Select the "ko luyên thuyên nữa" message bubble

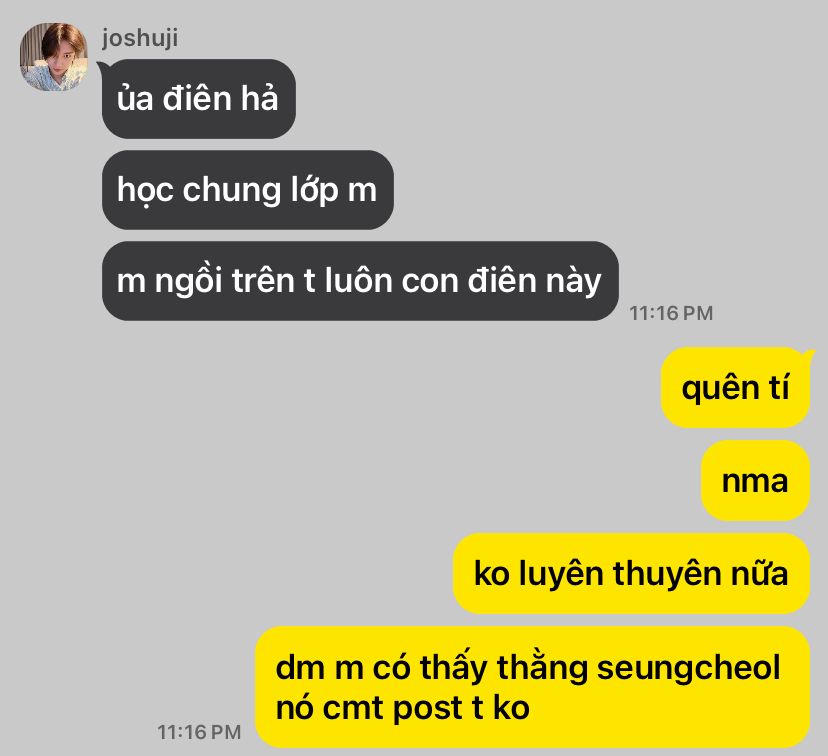(x=631, y=573)
